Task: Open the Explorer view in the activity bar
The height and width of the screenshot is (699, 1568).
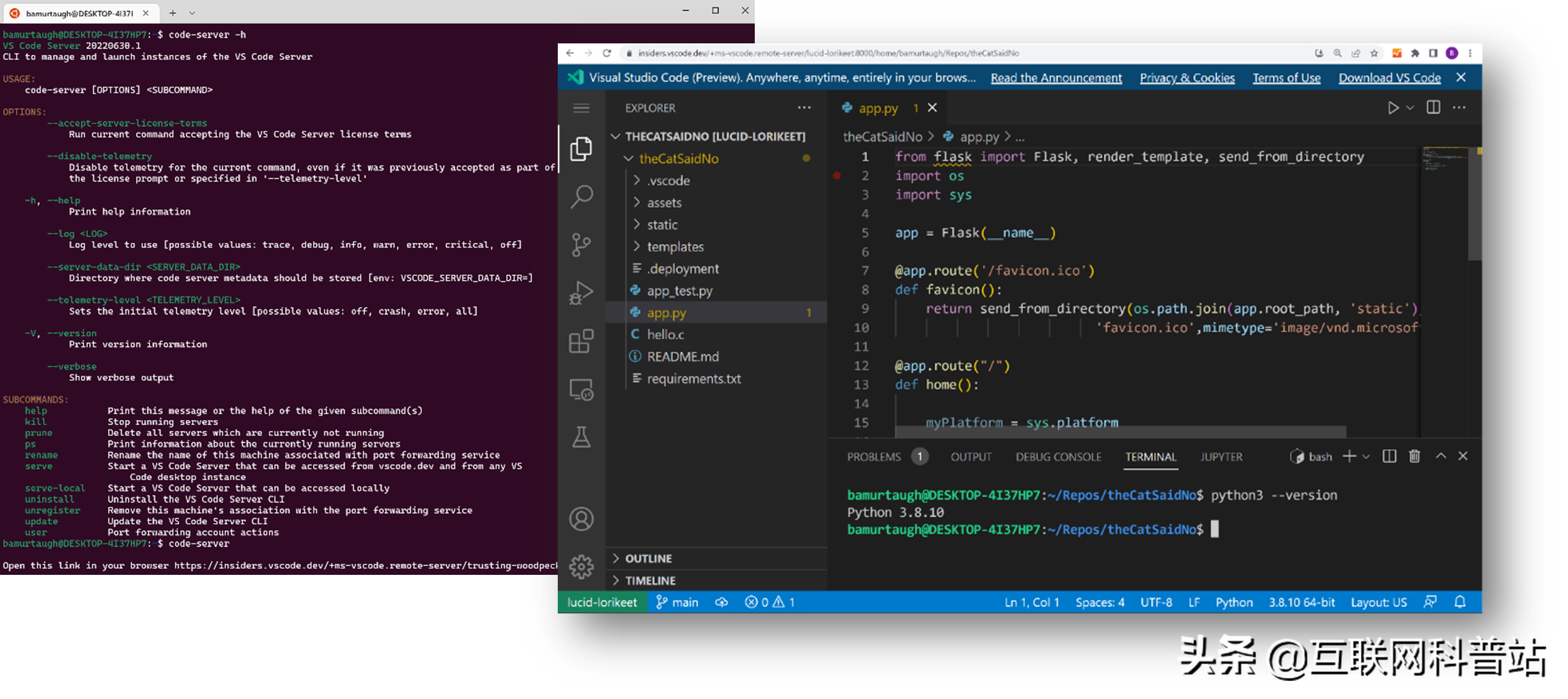Action: click(x=581, y=149)
